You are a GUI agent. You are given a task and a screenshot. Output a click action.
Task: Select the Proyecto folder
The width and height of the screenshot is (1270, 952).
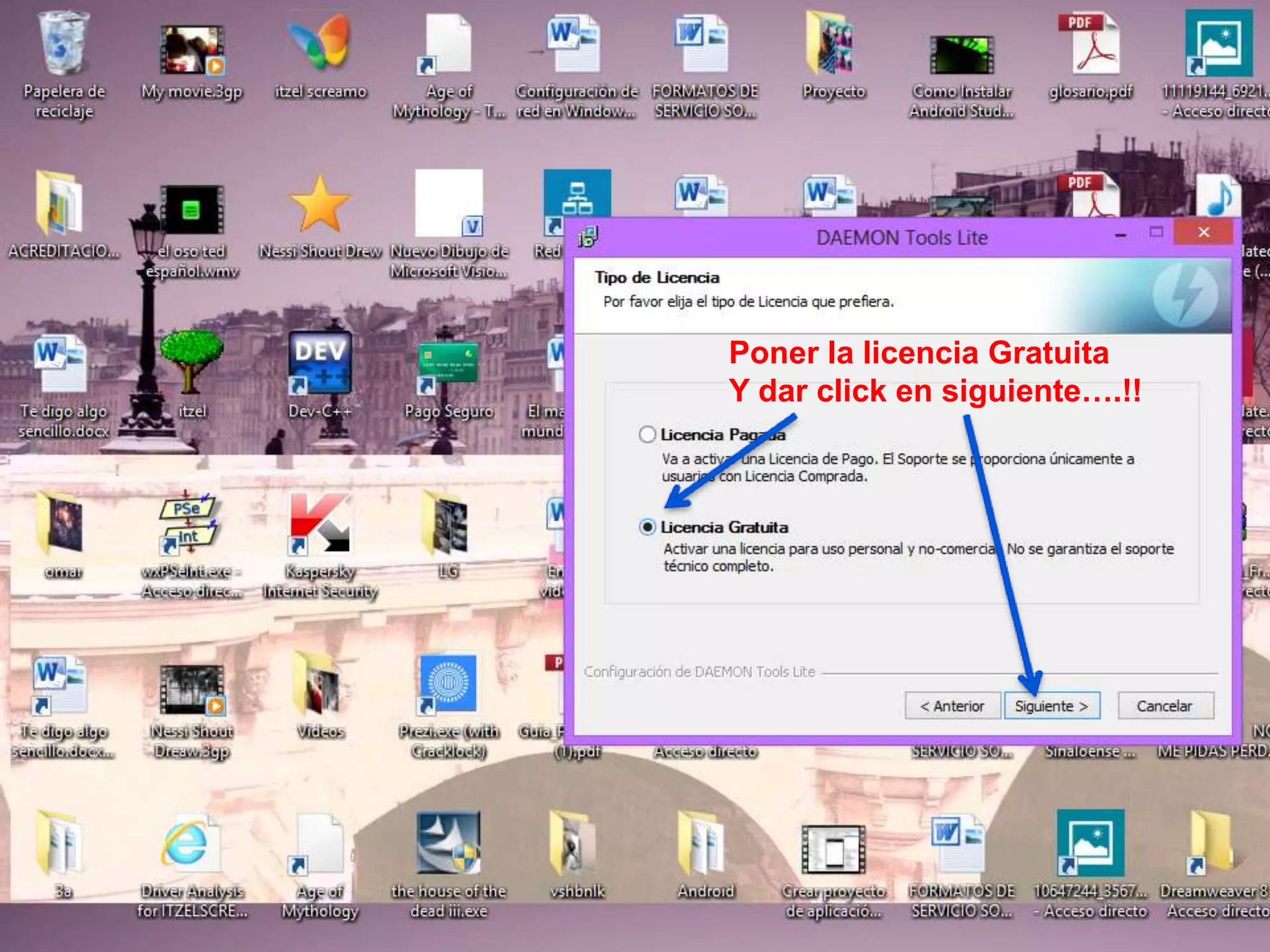(x=833, y=56)
